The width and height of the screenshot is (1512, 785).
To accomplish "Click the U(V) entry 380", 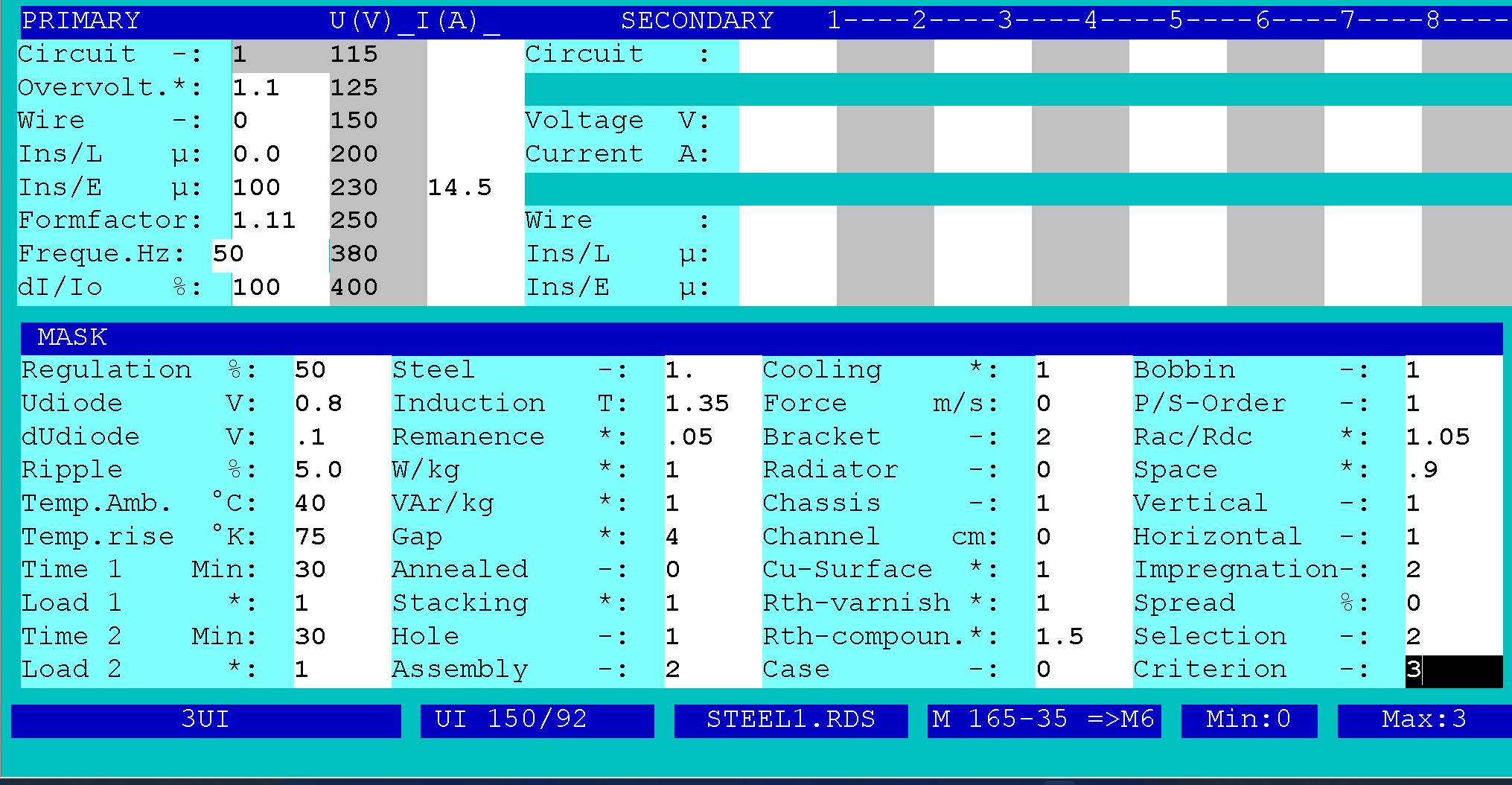I will point(378,255).
